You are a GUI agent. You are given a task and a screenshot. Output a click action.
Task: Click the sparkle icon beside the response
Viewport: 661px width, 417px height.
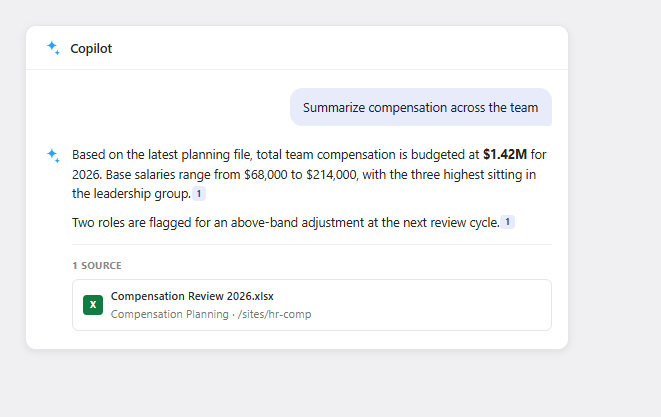[53, 156]
